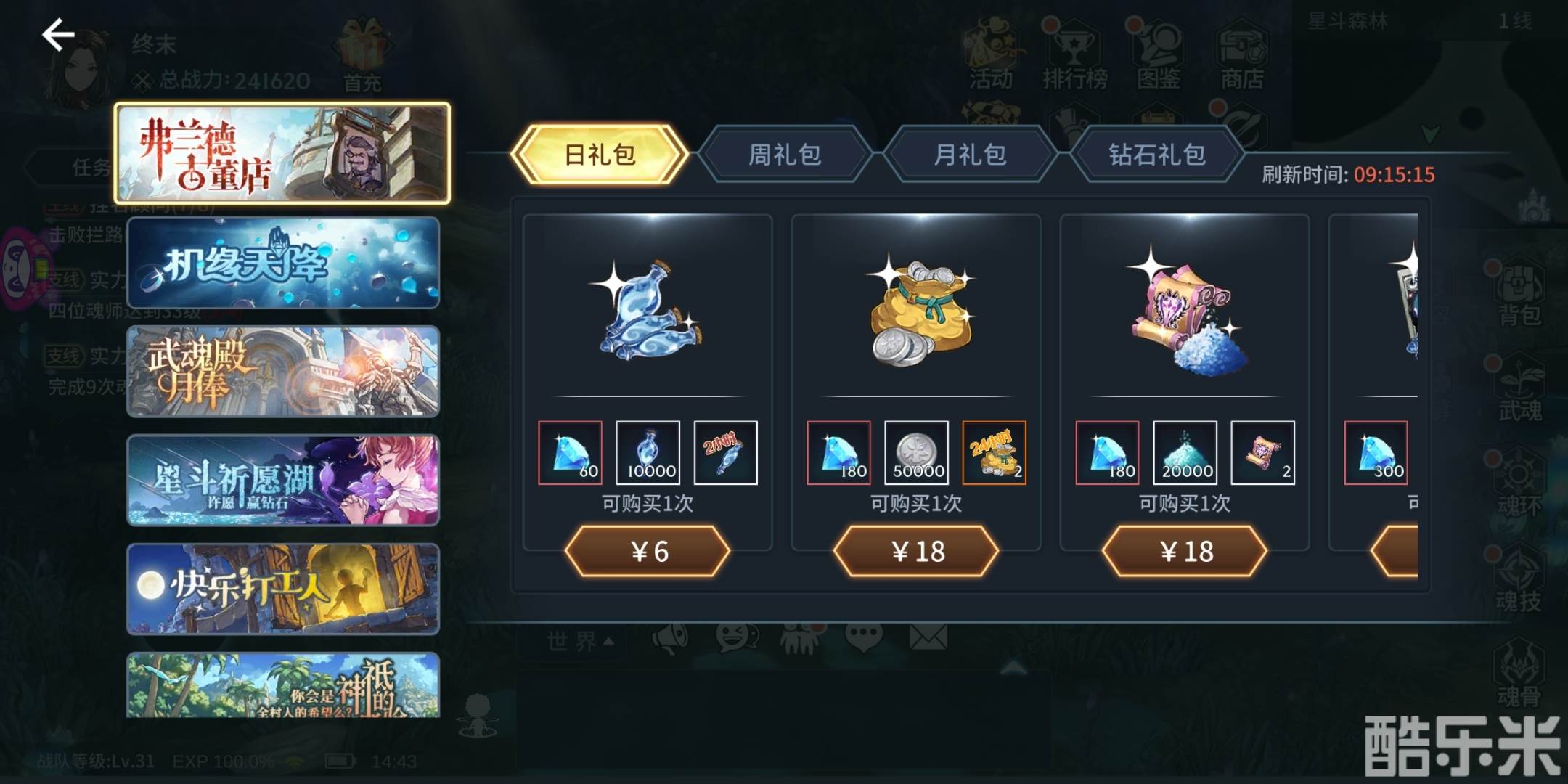Open the 快乐打工人 banner
This screenshot has height=784, width=1568.
point(283,589)
